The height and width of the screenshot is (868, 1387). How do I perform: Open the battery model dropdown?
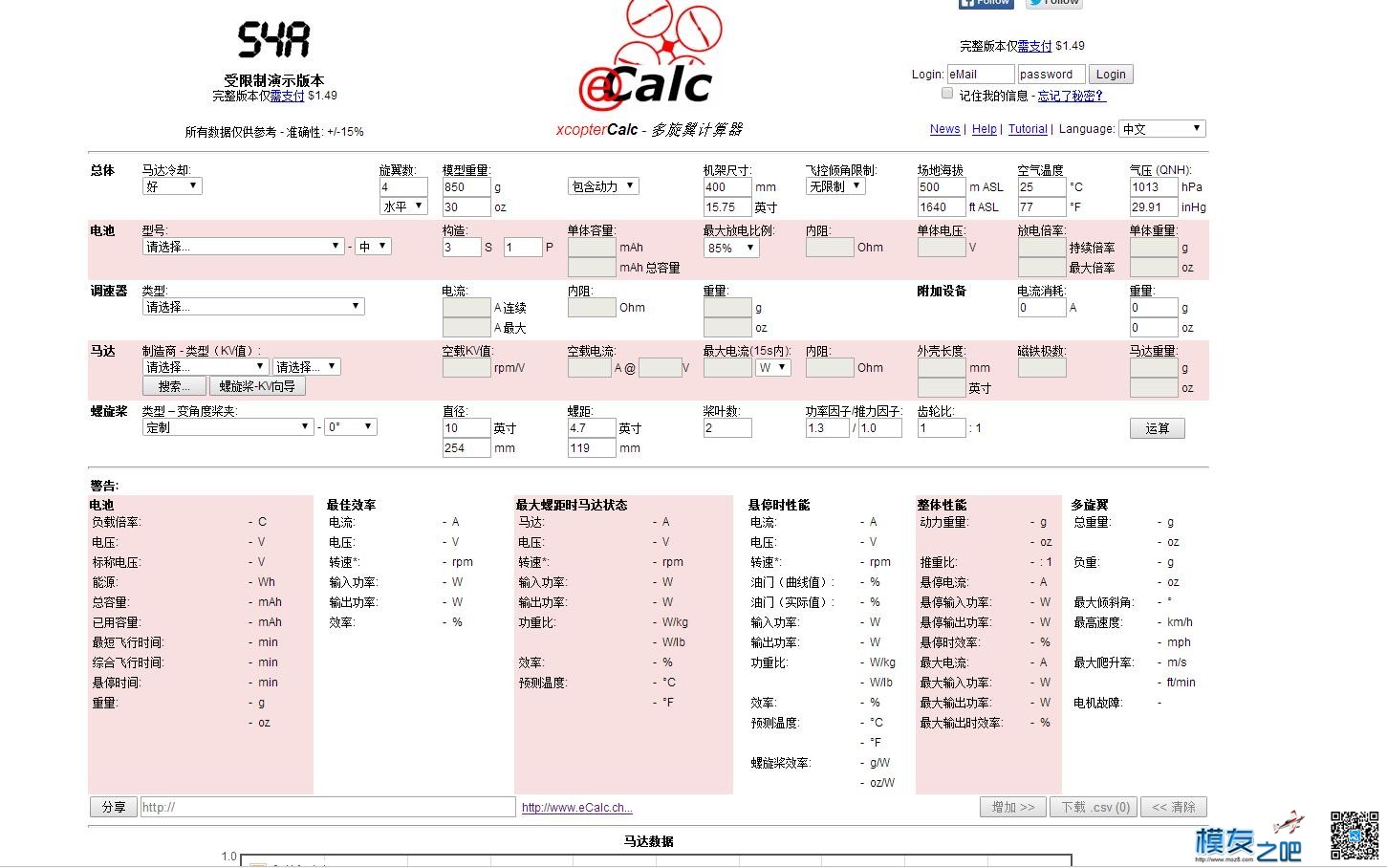click(243, 247)
